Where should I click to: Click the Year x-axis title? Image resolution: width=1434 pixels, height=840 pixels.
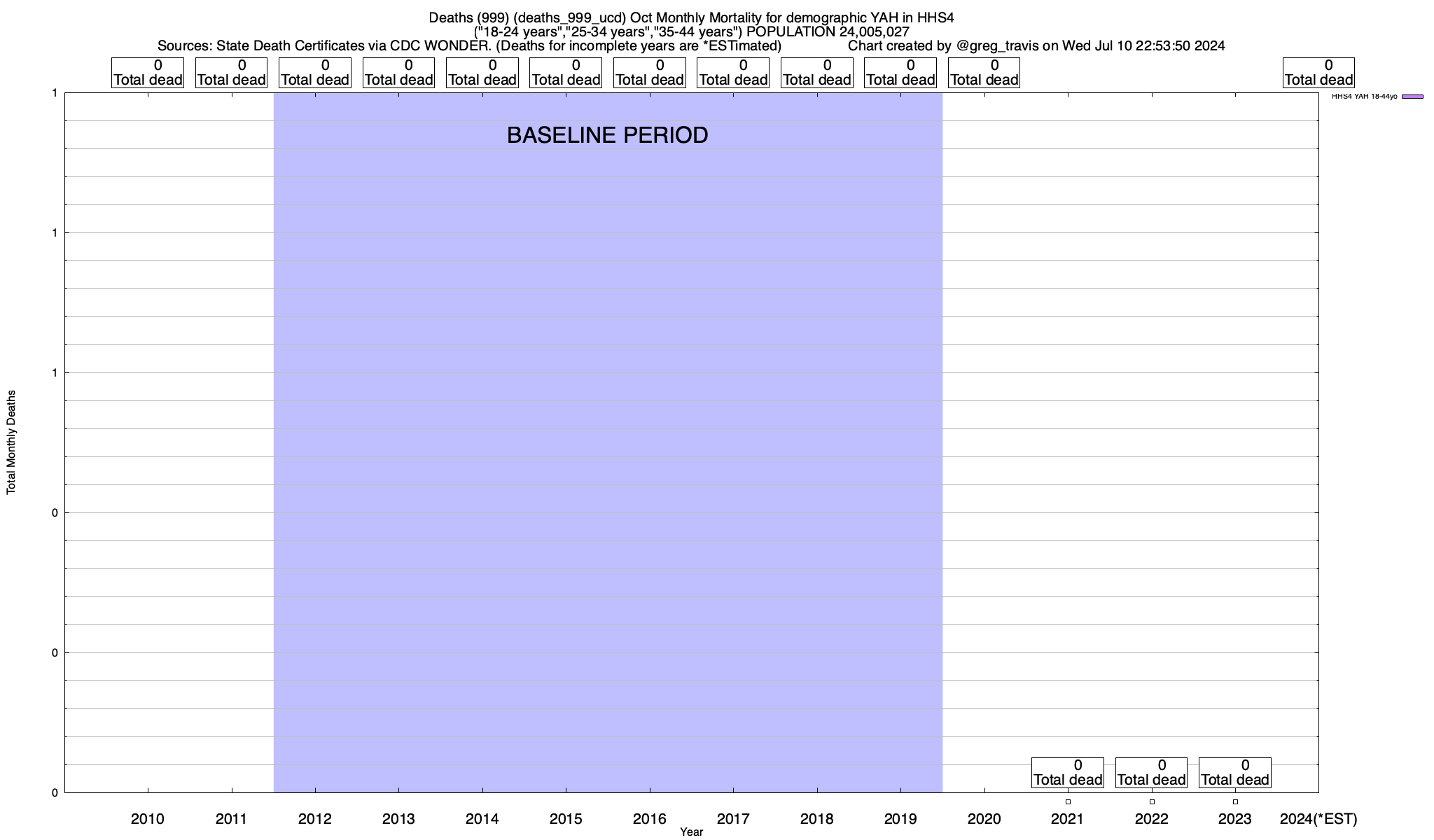coord(691,832)
